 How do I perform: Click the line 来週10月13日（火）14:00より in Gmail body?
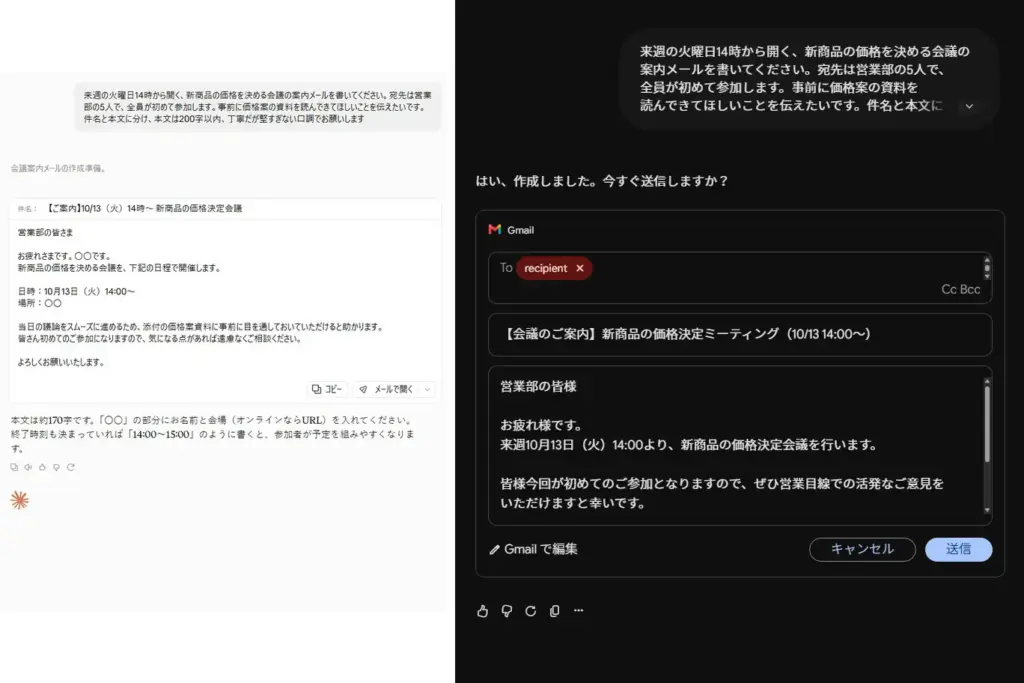[689, 445]
